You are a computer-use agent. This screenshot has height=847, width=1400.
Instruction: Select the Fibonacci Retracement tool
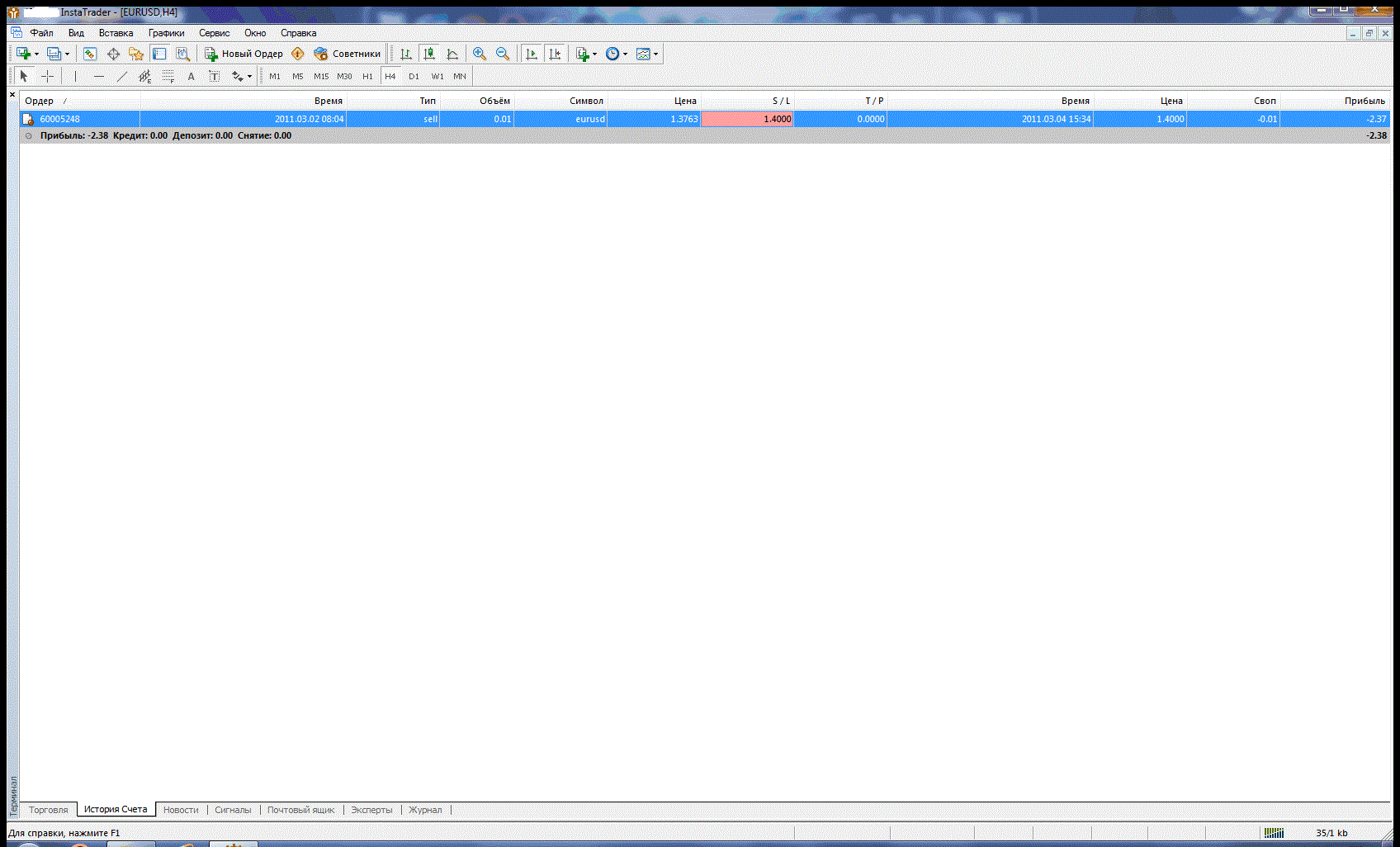tap(168, 76)
